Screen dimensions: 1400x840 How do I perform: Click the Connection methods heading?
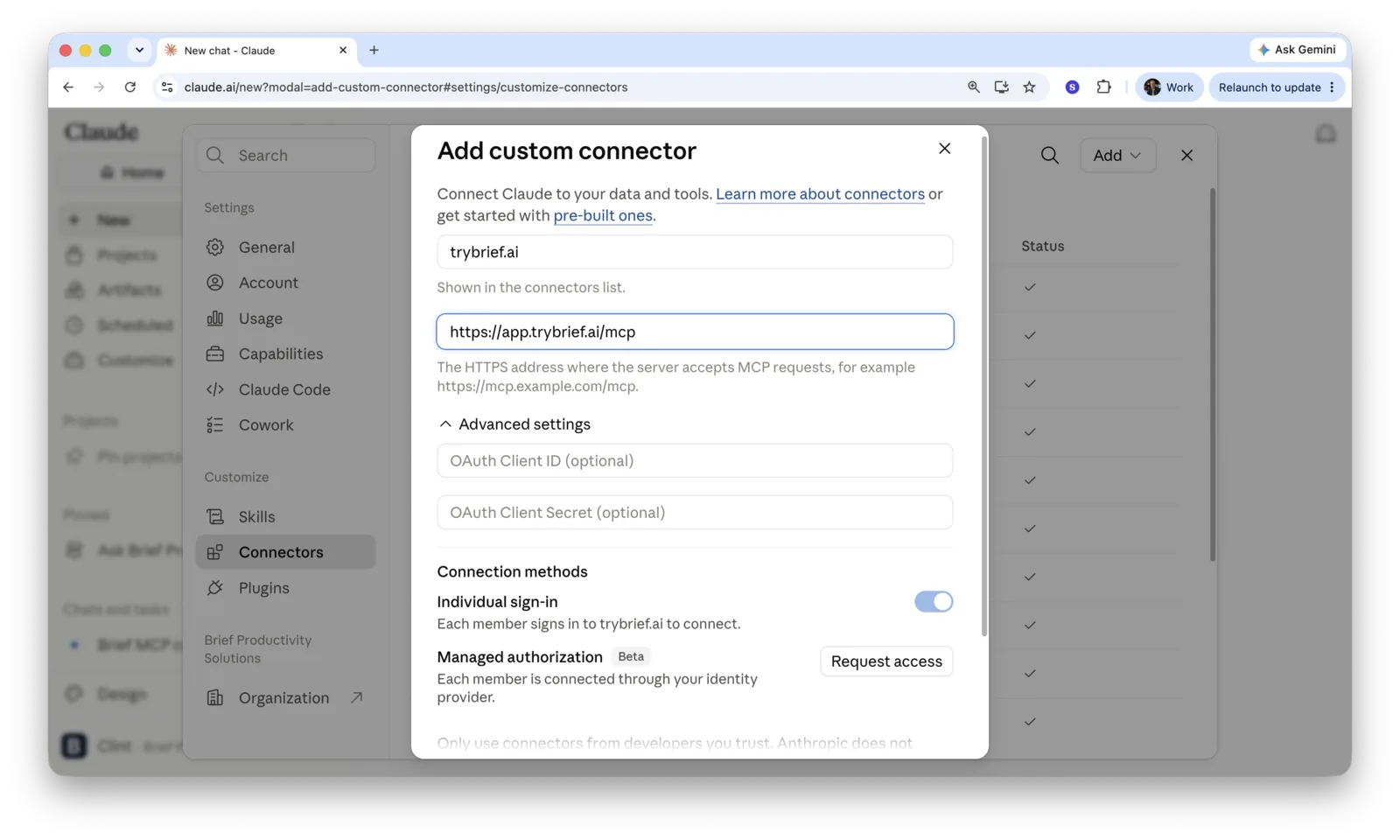pyautogui.click(x=512, y=571)
